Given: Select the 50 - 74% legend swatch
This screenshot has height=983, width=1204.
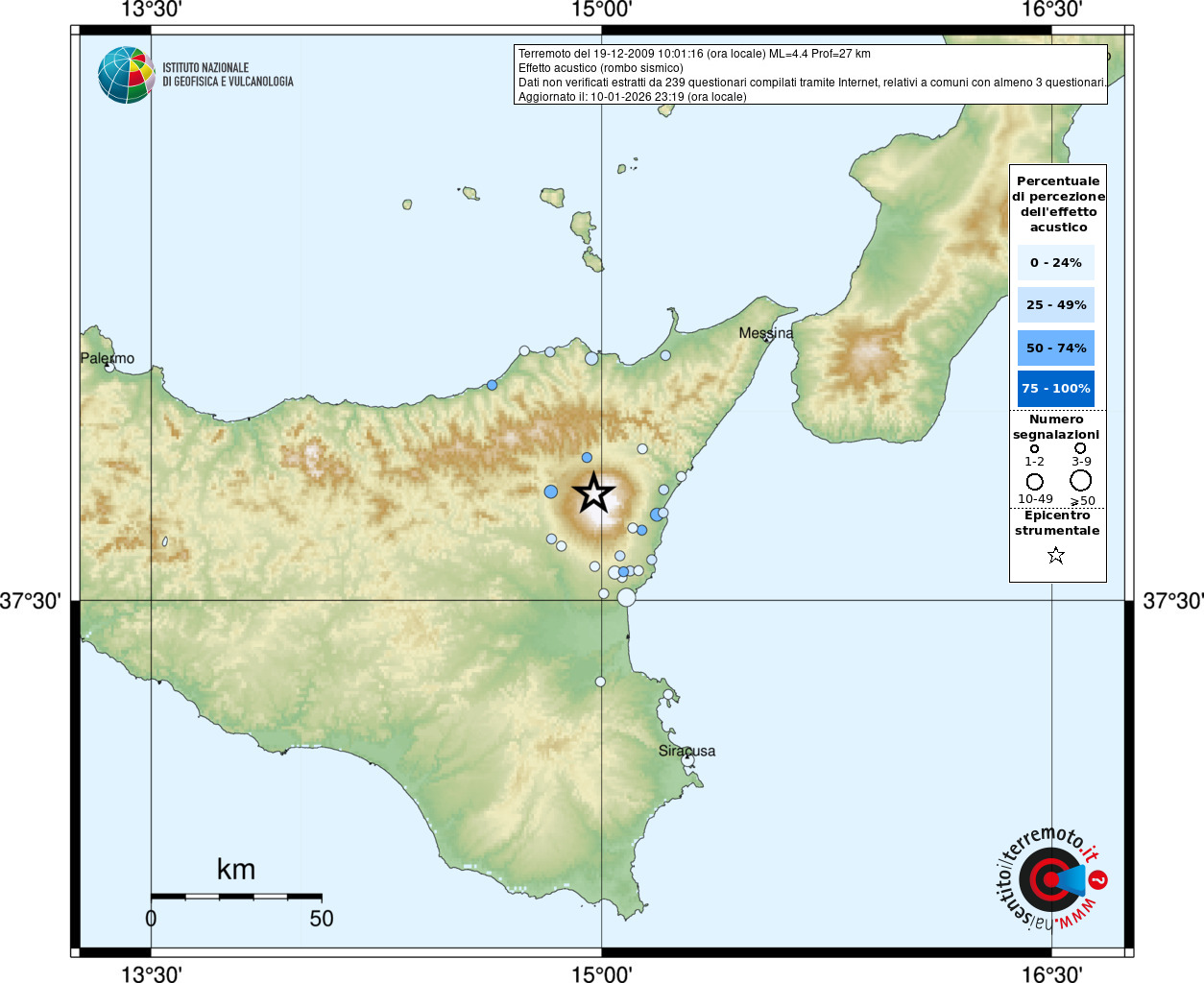Looking at the screenshot, I should pos(1056,348).
